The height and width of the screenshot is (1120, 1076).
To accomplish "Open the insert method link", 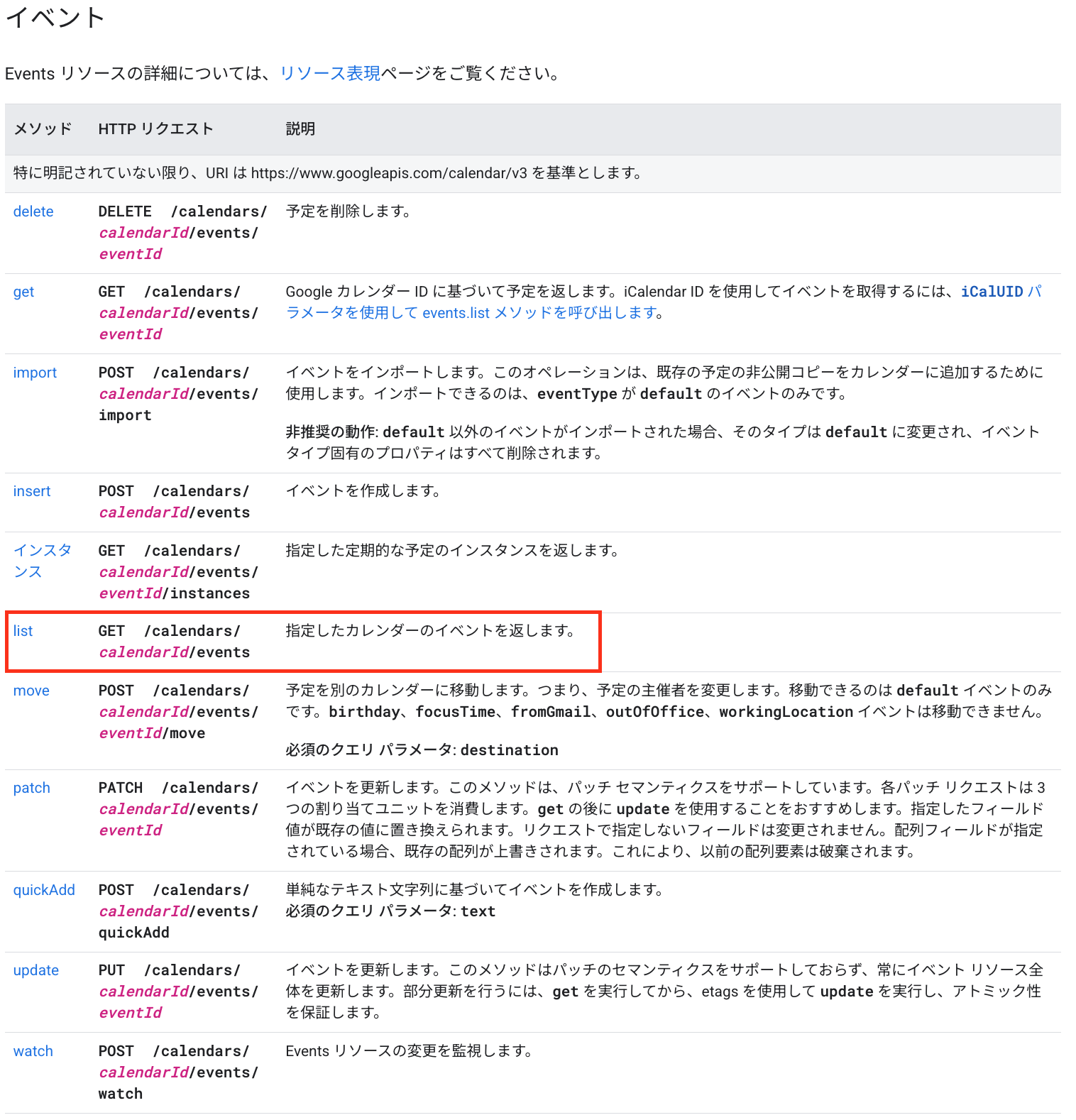I will pyautogui.click(x=32, y=491).
